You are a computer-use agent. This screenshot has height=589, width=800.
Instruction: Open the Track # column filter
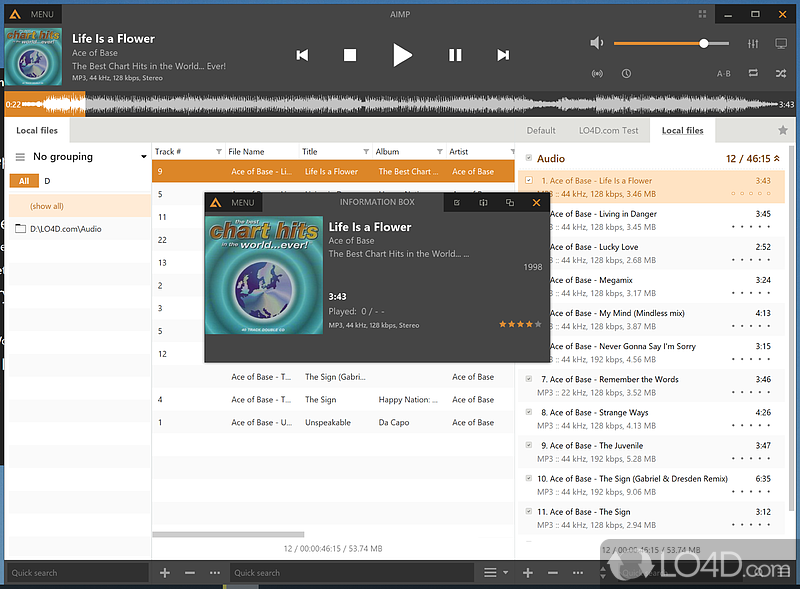tap(219, 152)
